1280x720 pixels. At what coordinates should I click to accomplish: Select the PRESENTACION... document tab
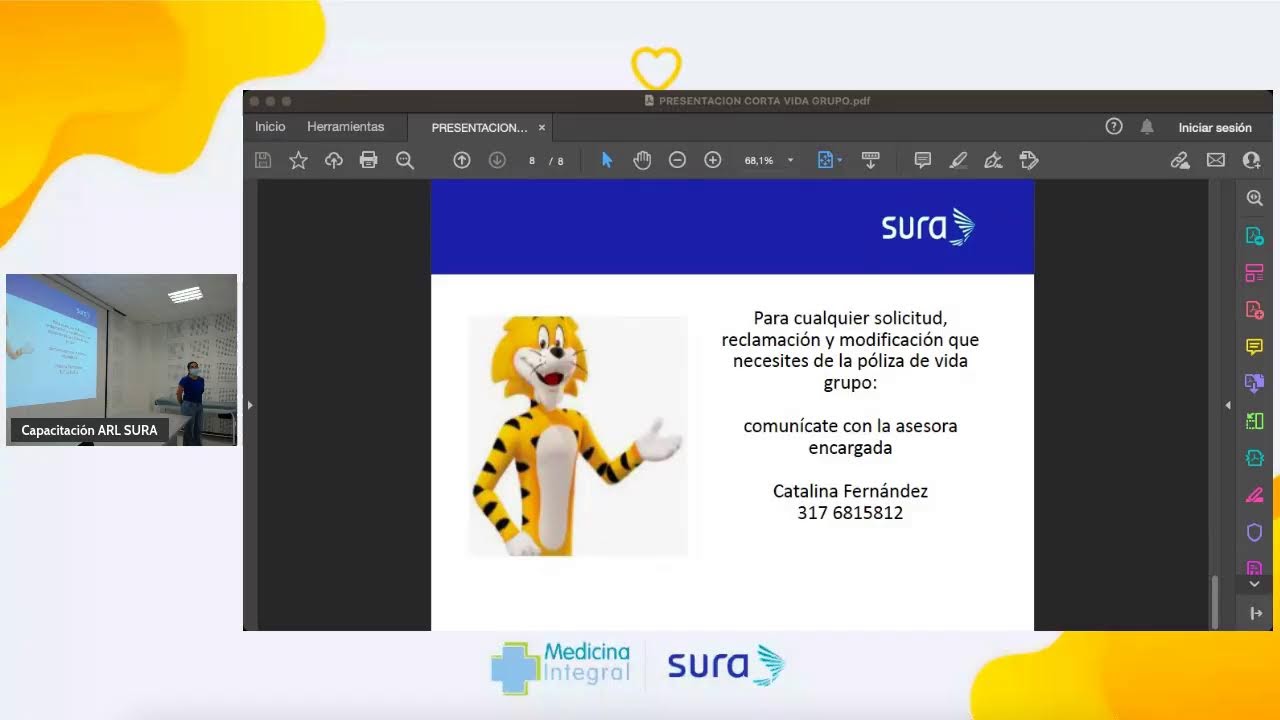tap(479, 128)
